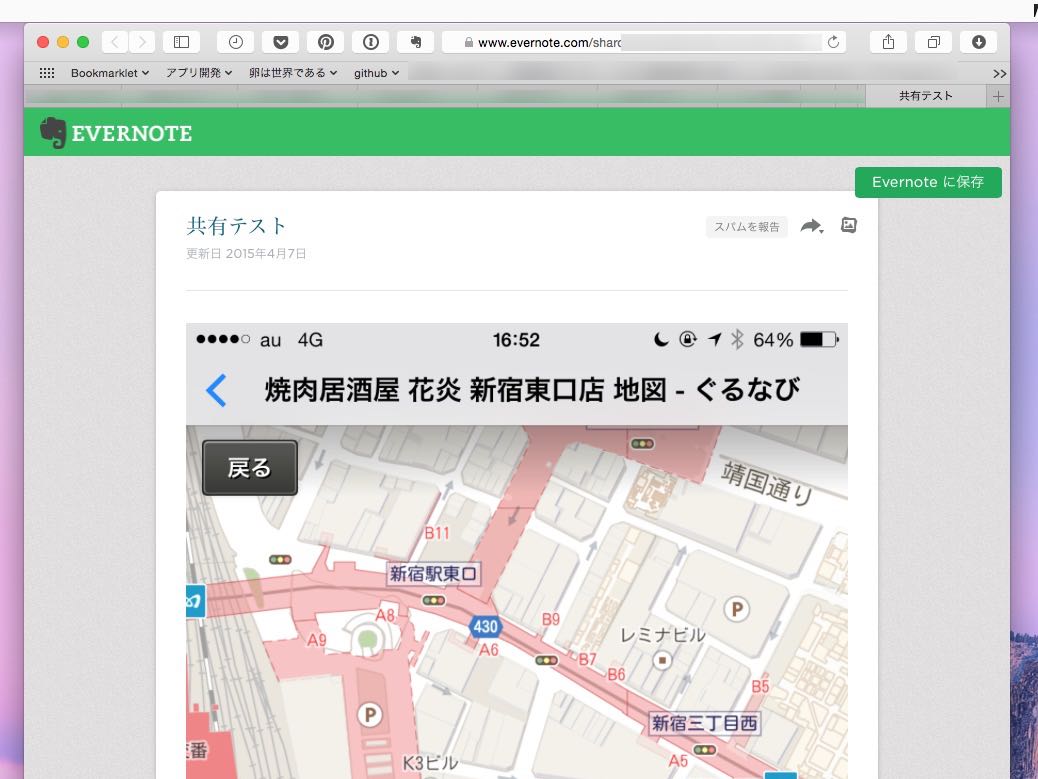Click the update date 2015年4月7日
1038x779 pixels.
pyautogui.click(x=266, y=253)
